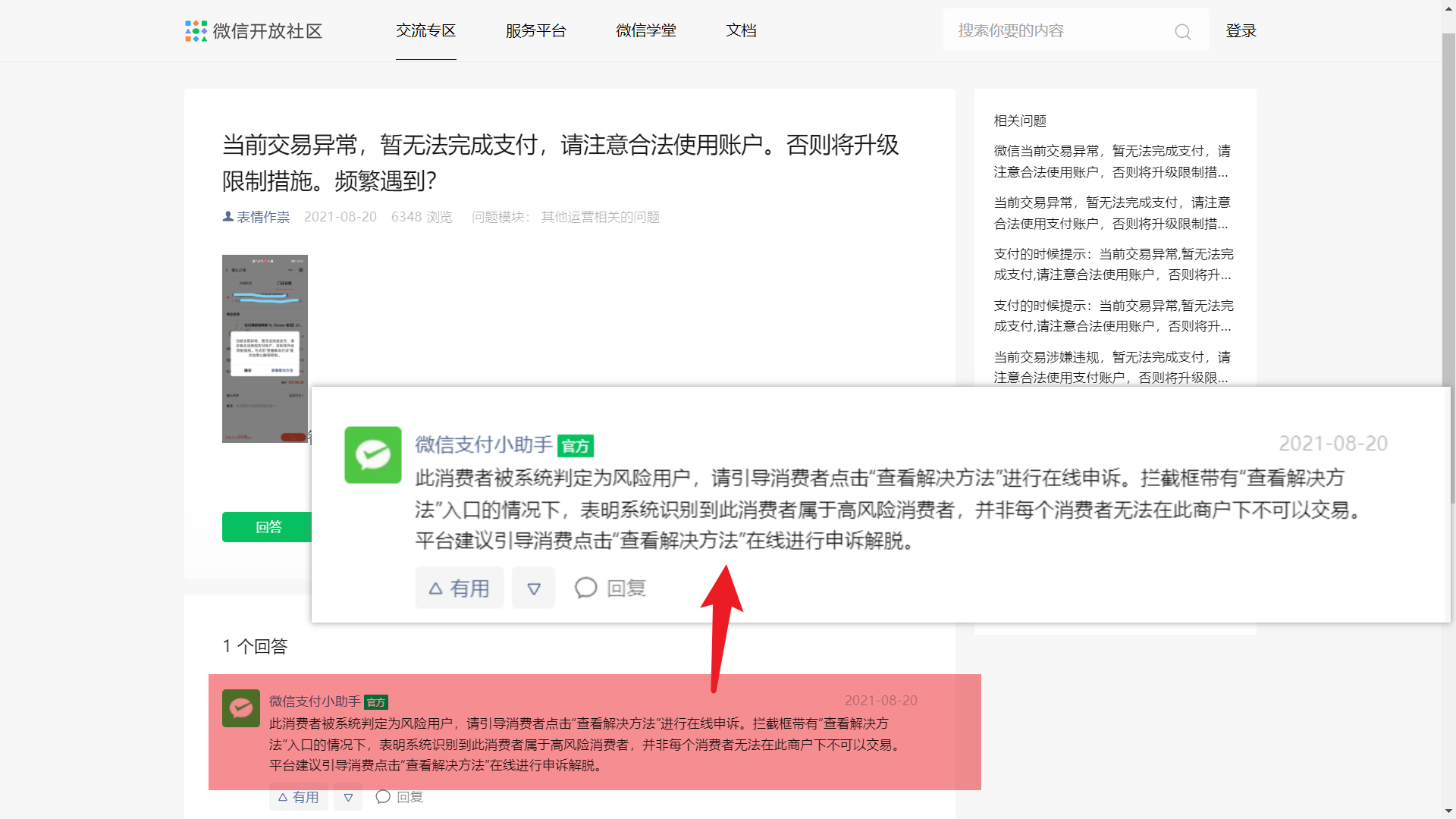Open the 文档 navigation item
This screenshot has height=819, width=1456.
click(x=741, y=31)
